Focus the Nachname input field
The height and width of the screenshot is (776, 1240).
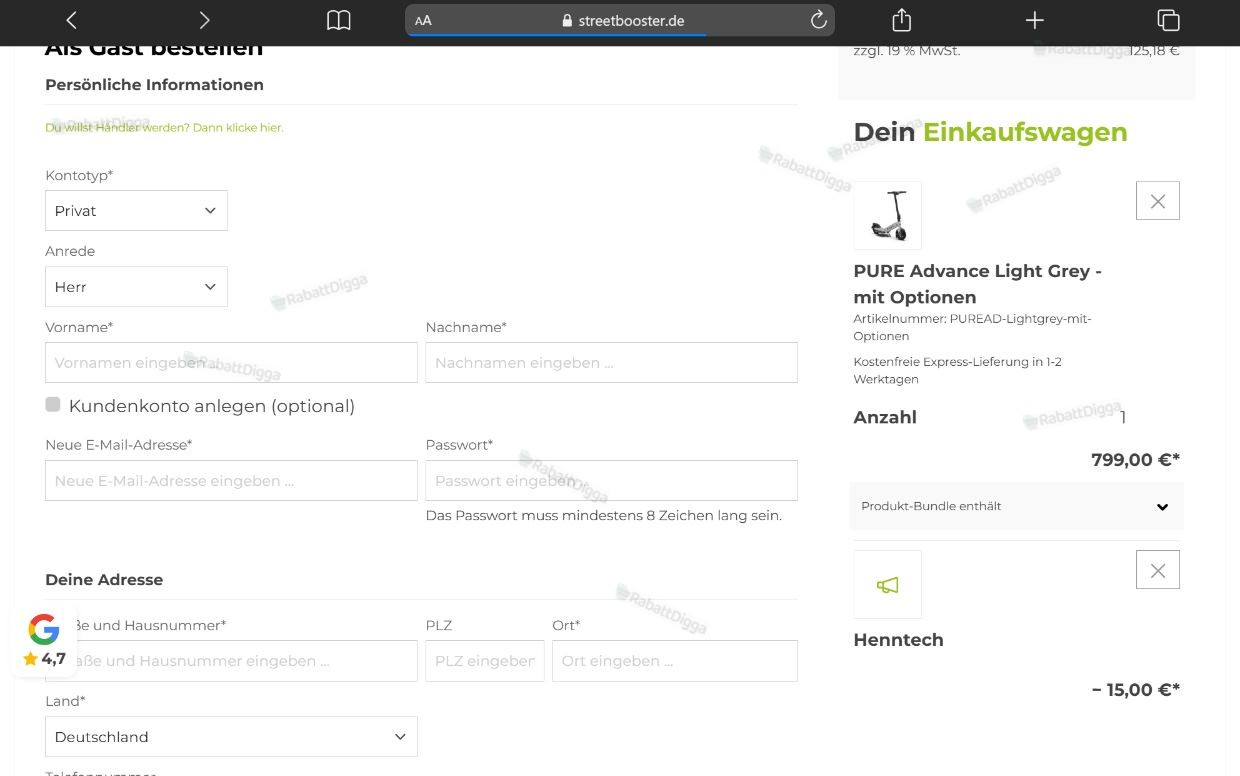(611, 363)
